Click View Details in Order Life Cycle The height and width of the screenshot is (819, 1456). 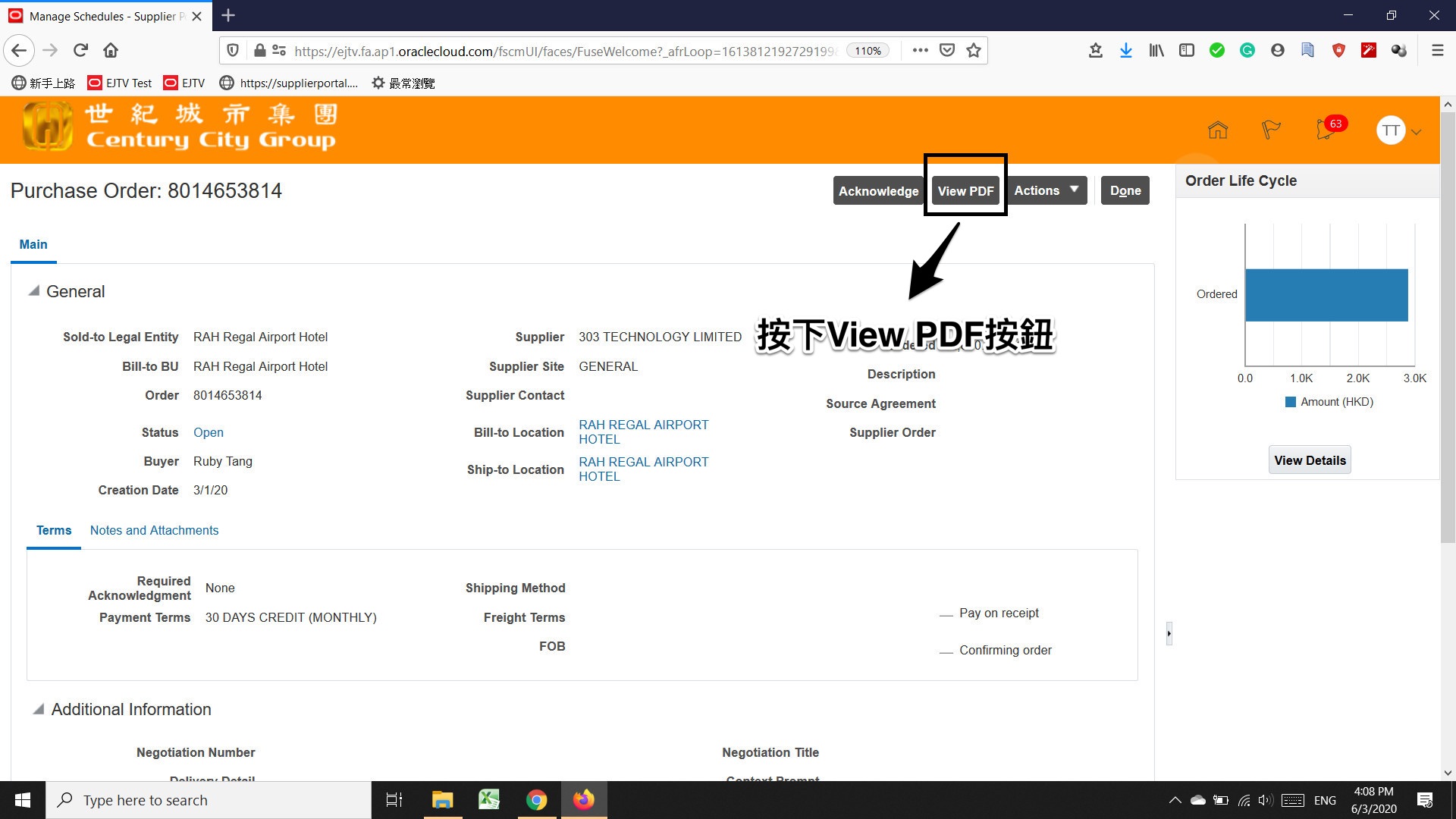pos(1310,460)
